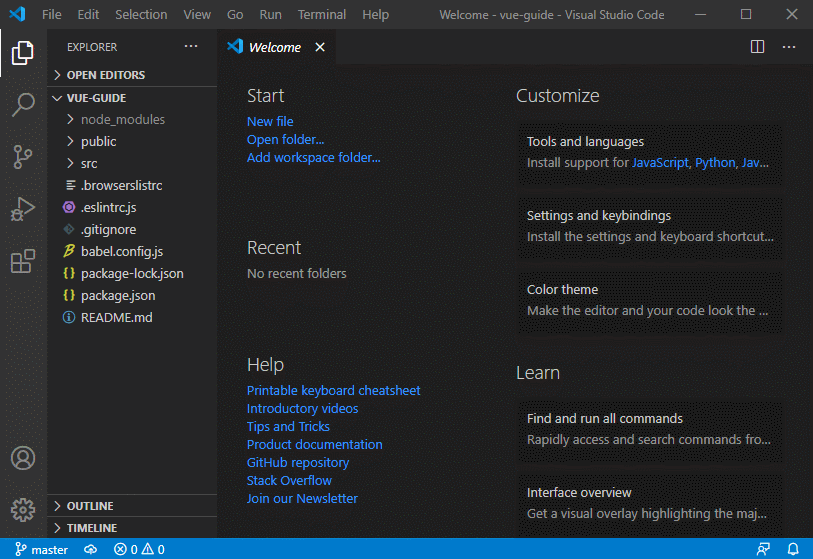Open the Search view icon
The width and height of the screenshot is (813, 559).
(23, 105)
